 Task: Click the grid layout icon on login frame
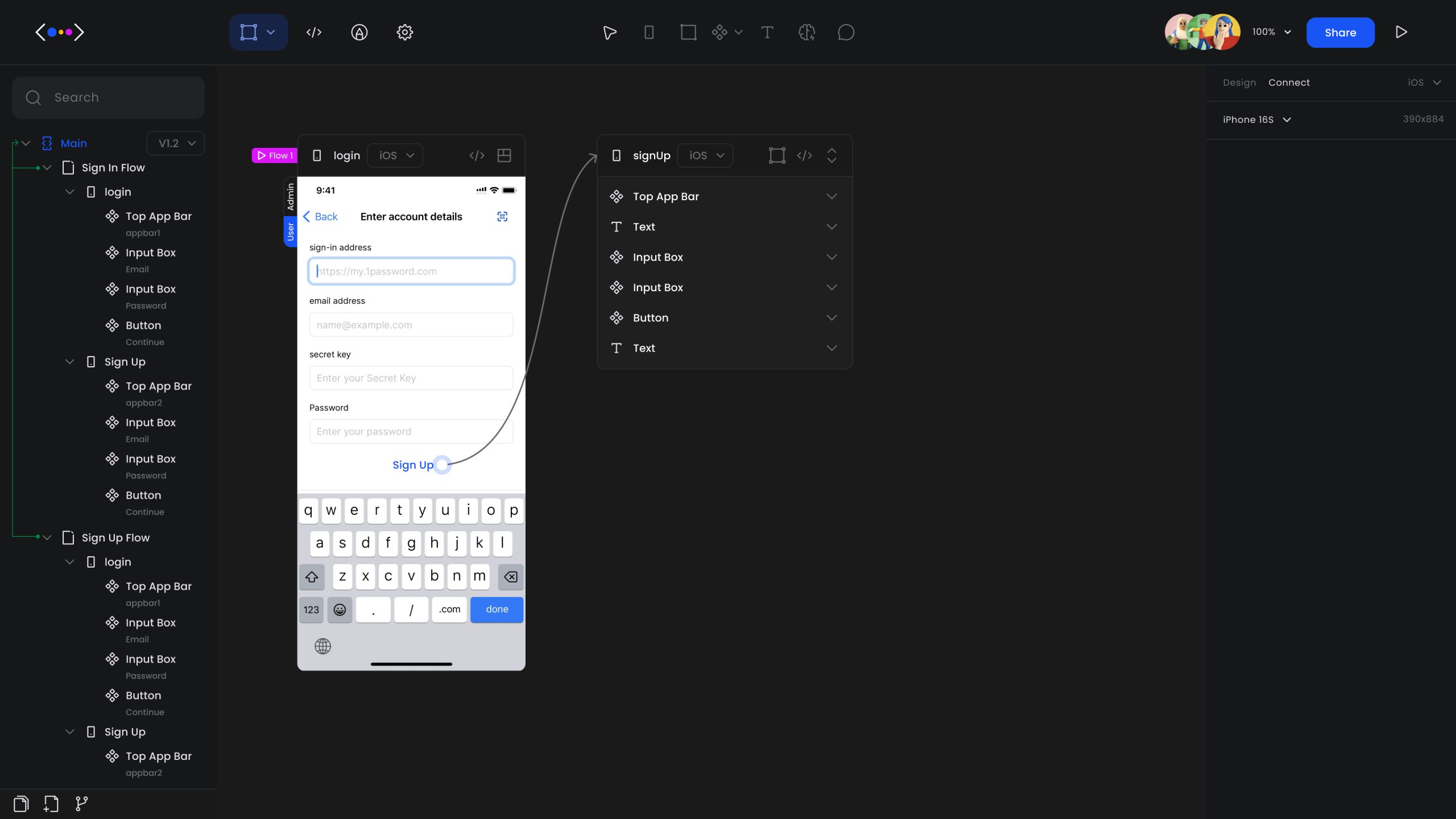tap(504, 155)
